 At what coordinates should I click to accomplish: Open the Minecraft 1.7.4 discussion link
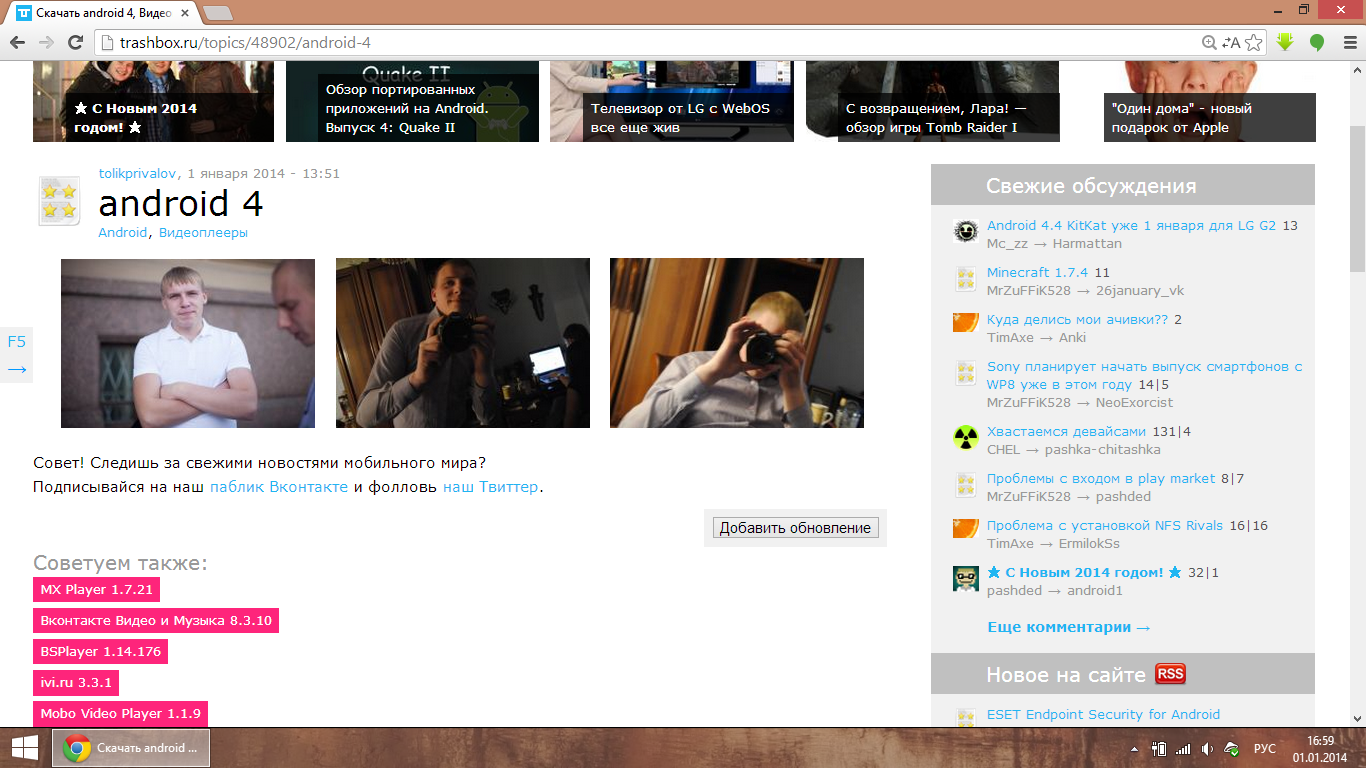pyautogui.click(x=1037, y=272)
